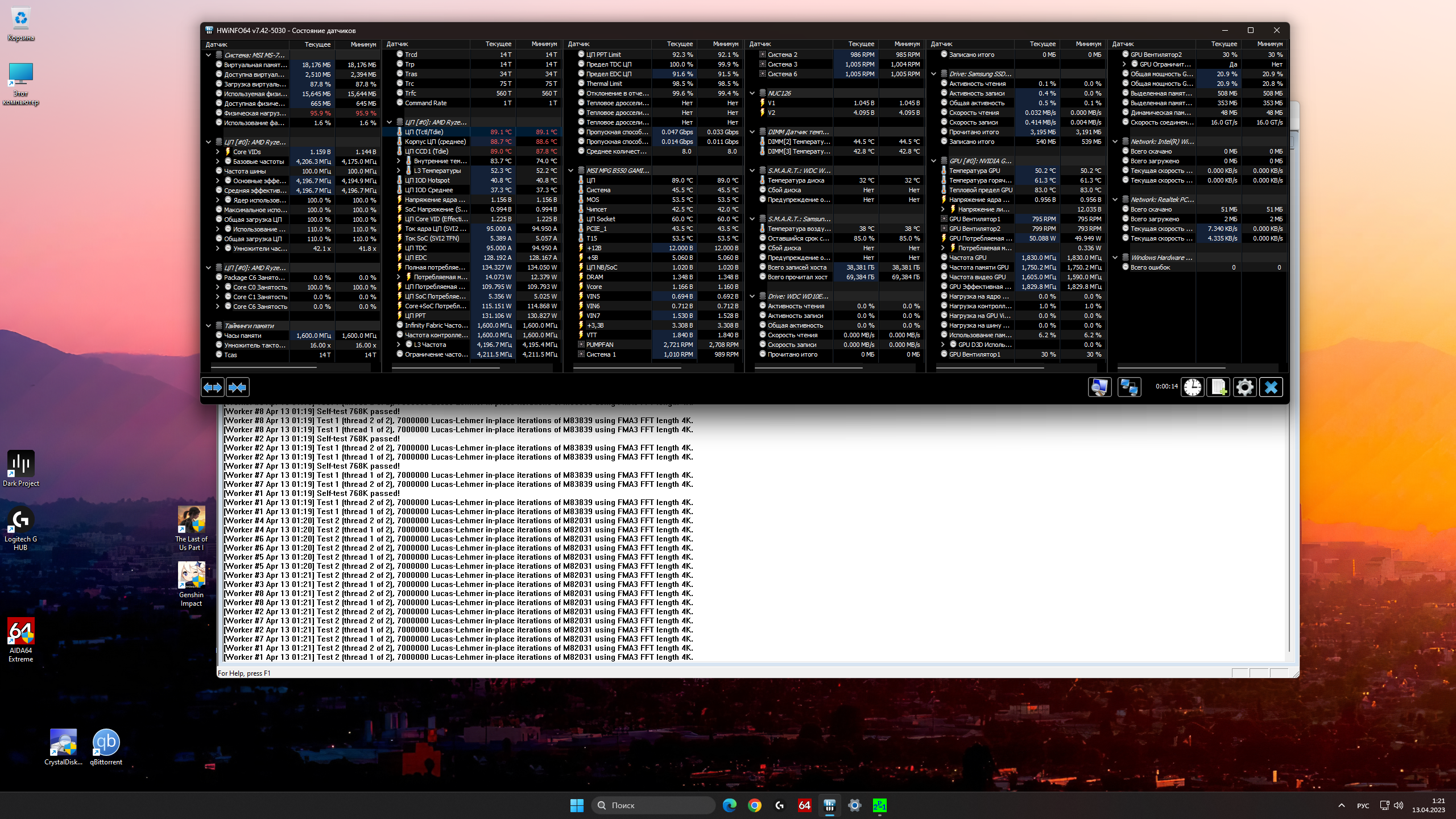
Task: Expand the Core C0 Занятость row
Action: pyautogui.click(x=217, y=287)
